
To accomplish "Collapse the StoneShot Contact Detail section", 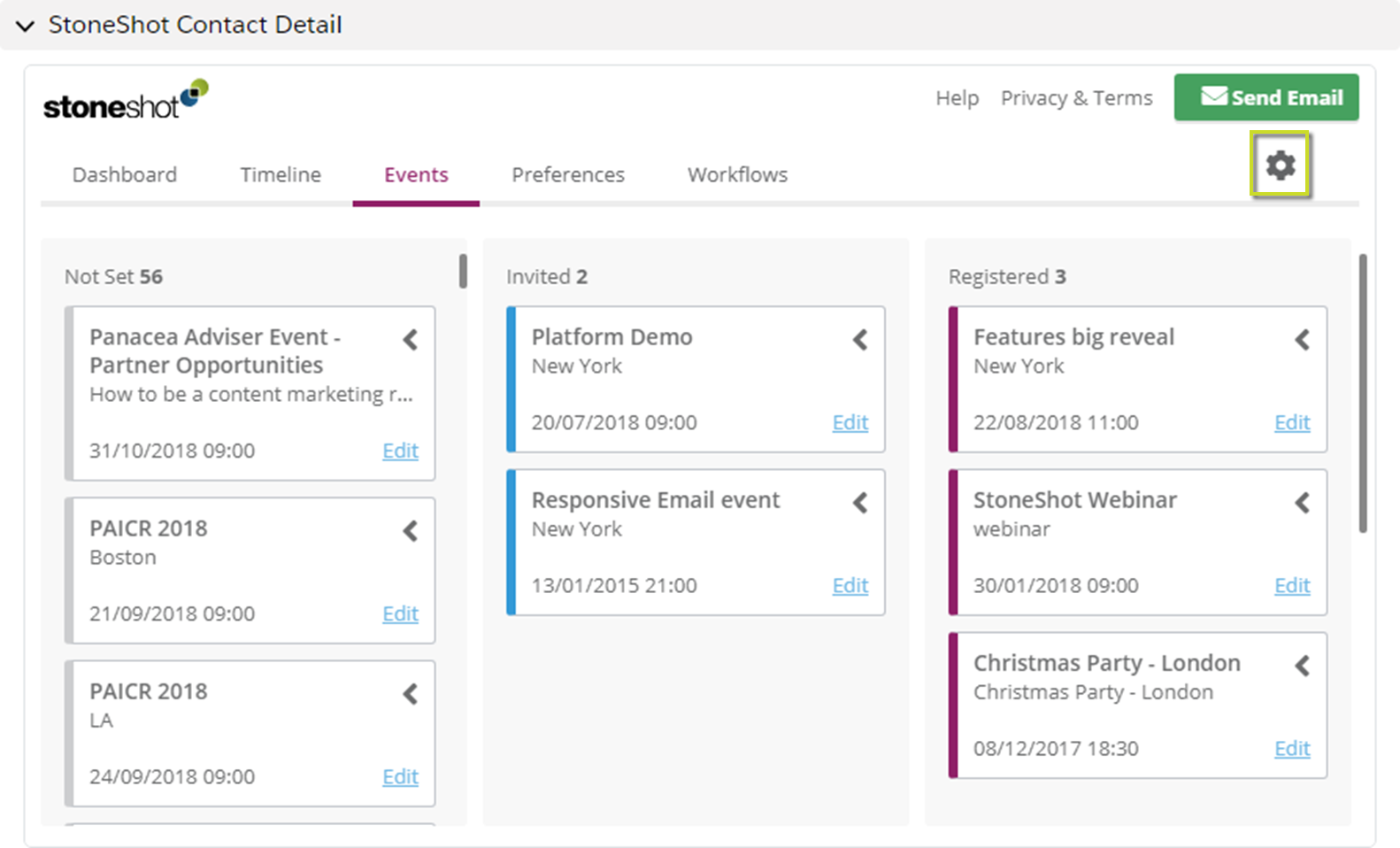I will pyautogui.click(x=25, y=26).
